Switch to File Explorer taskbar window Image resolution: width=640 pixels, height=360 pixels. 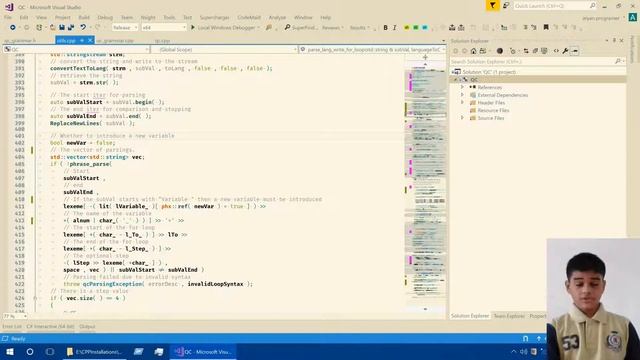point(95,351)
